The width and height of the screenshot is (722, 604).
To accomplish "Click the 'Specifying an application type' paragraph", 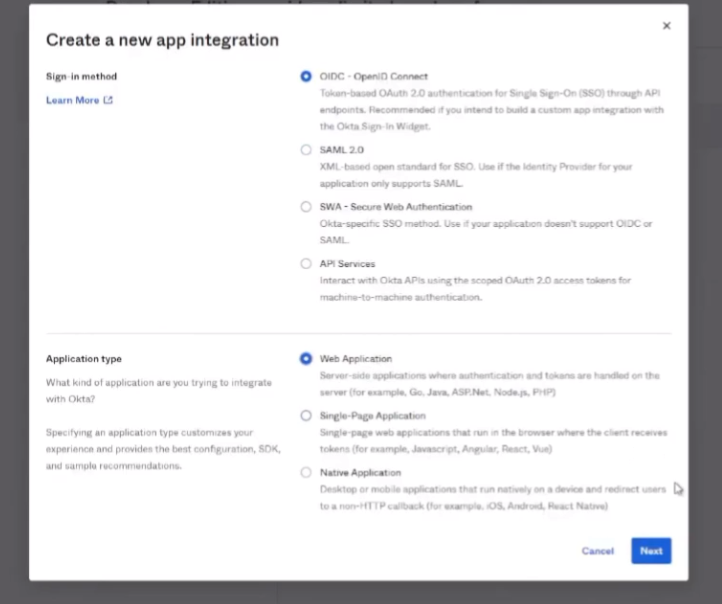I will pos(163,449).
